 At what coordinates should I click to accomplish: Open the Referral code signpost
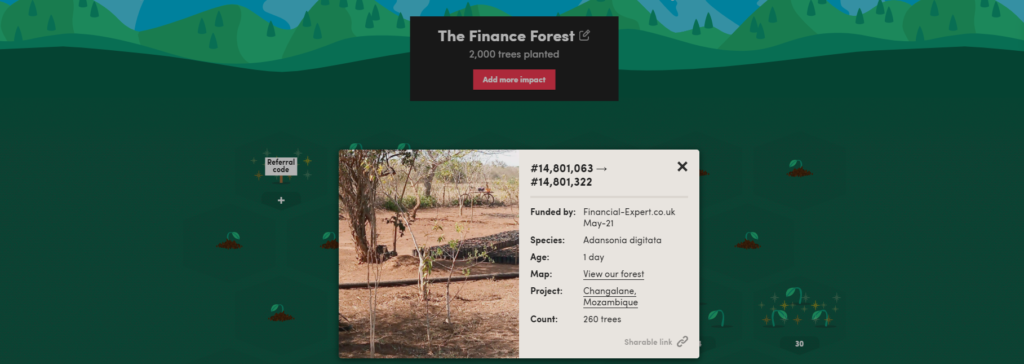281,166
